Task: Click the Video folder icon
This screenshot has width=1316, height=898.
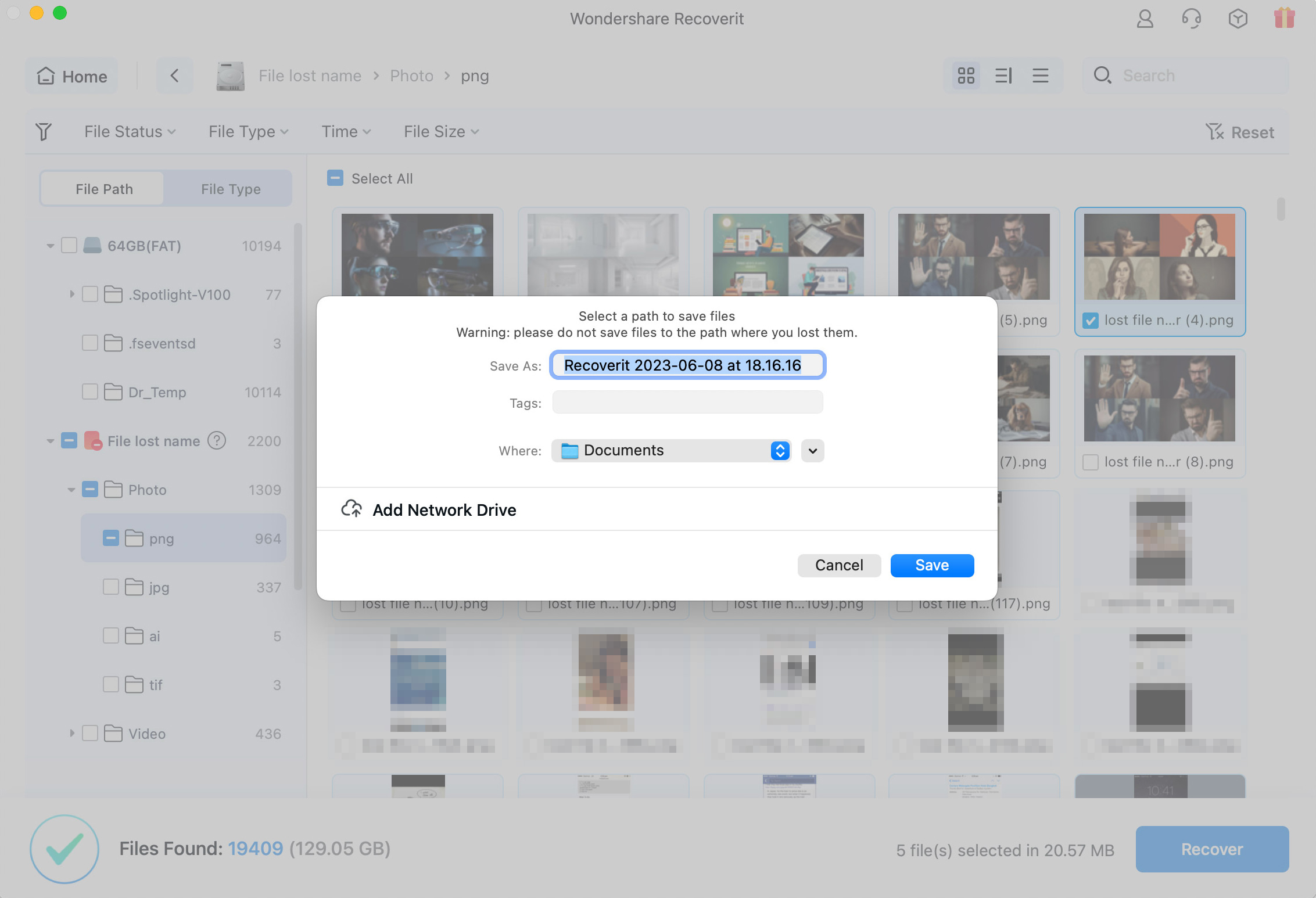Action: (113, 734)
